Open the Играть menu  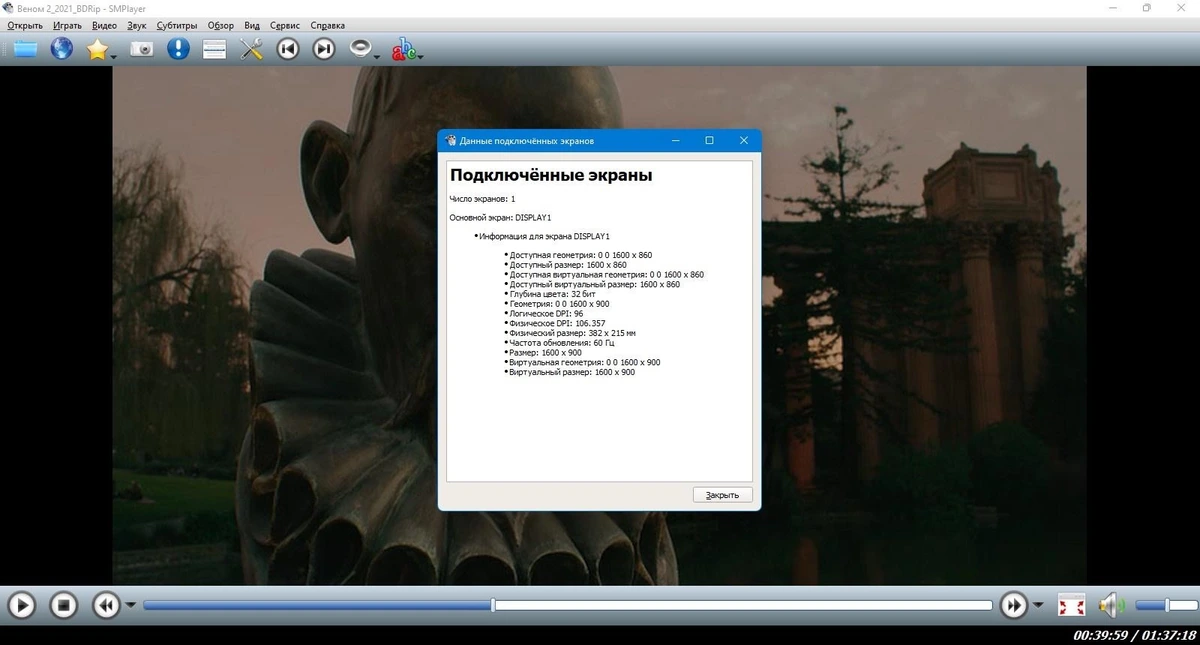point(68,25)
